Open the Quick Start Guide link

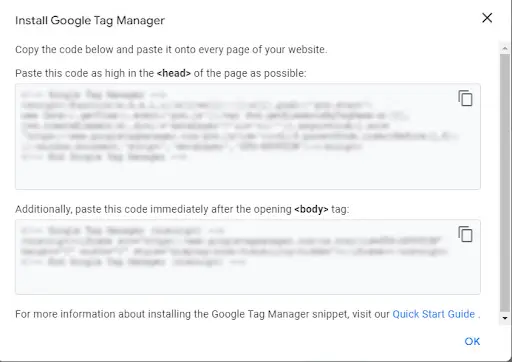coord(433,314)
